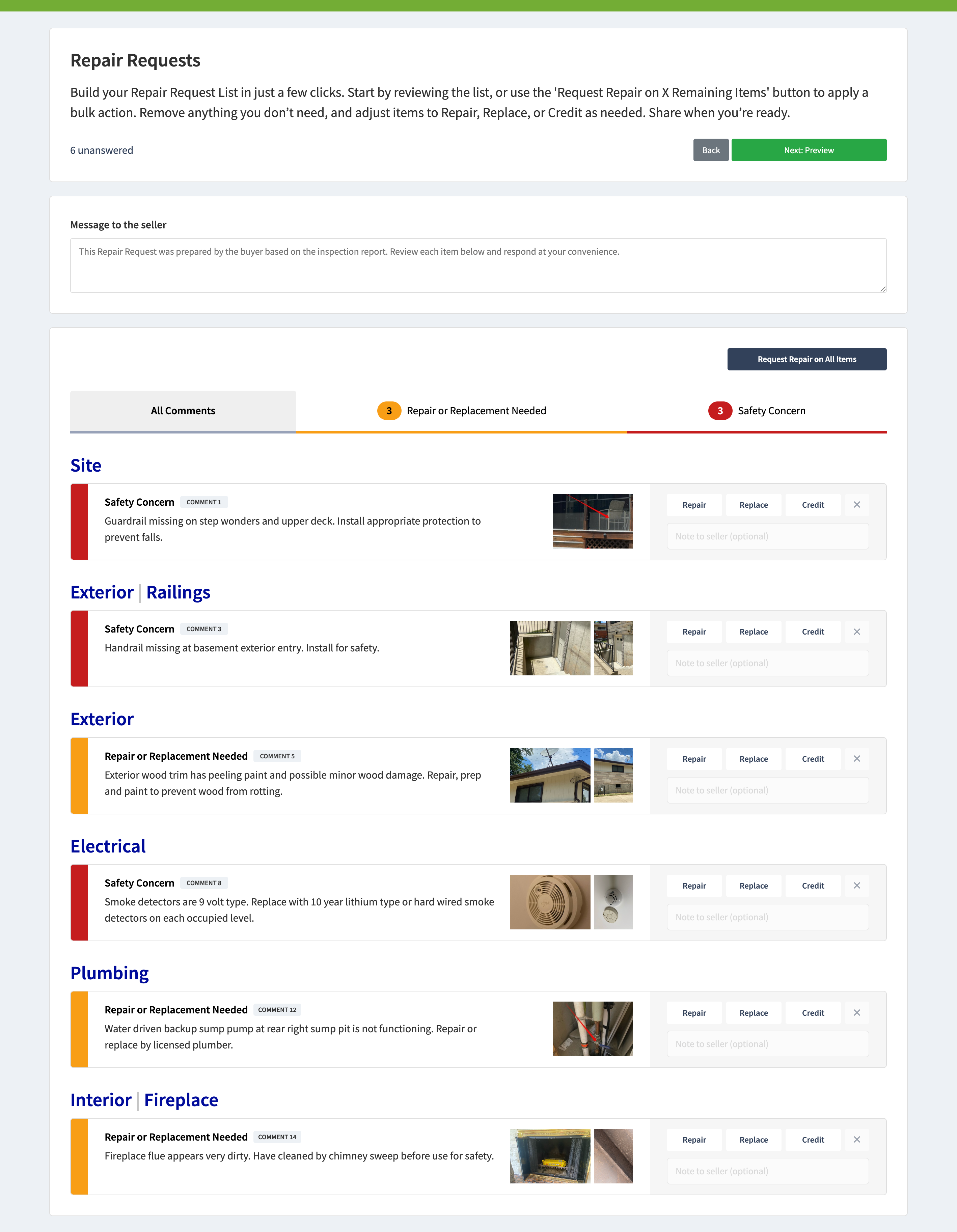Open the sump pump pipe photo thumbnail
Image resolution: width=957 pixels, height=1232 pixels.
[593, 1029]
